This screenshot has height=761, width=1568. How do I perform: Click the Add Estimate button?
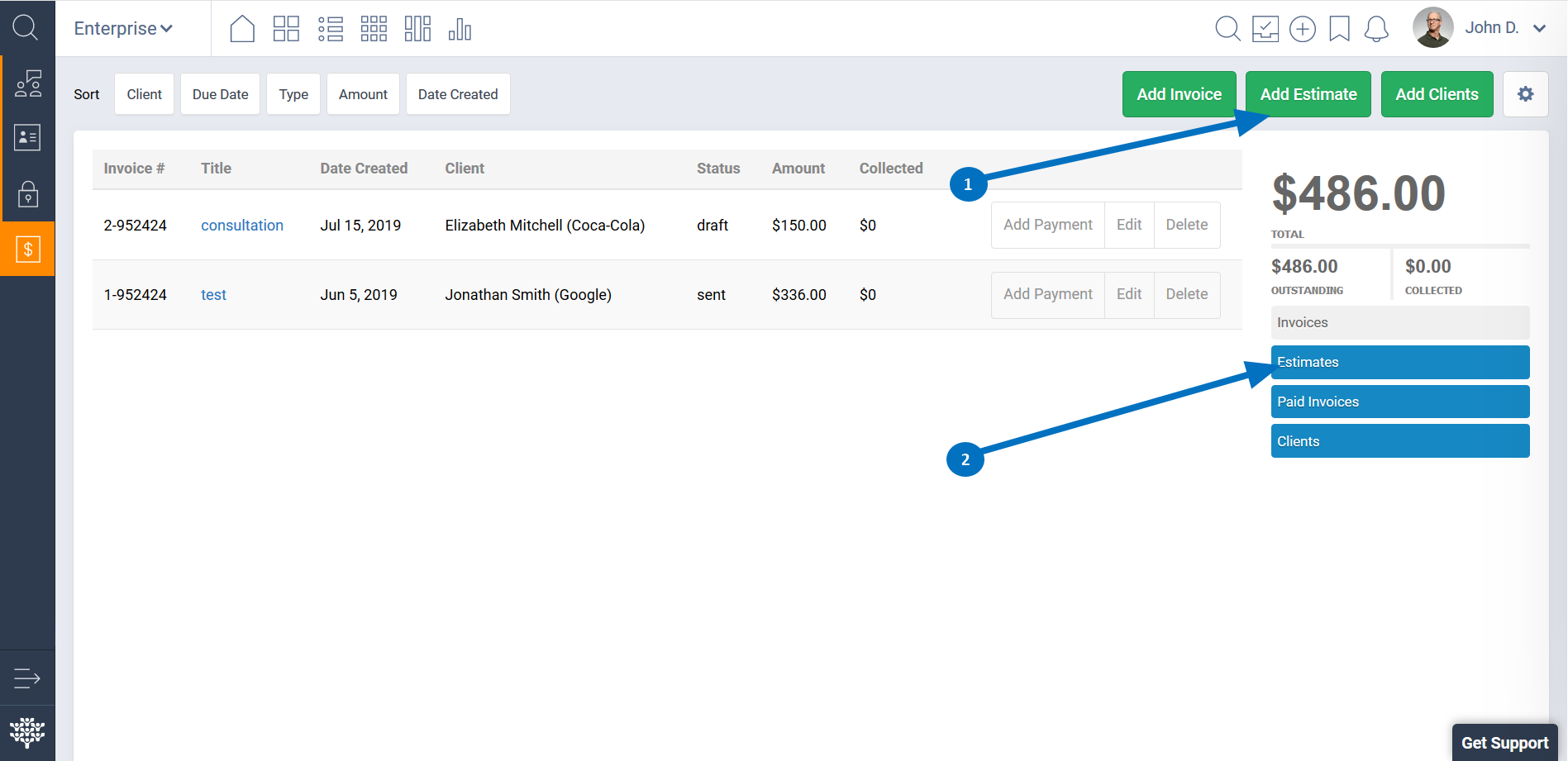click(x=1308, y=94)
